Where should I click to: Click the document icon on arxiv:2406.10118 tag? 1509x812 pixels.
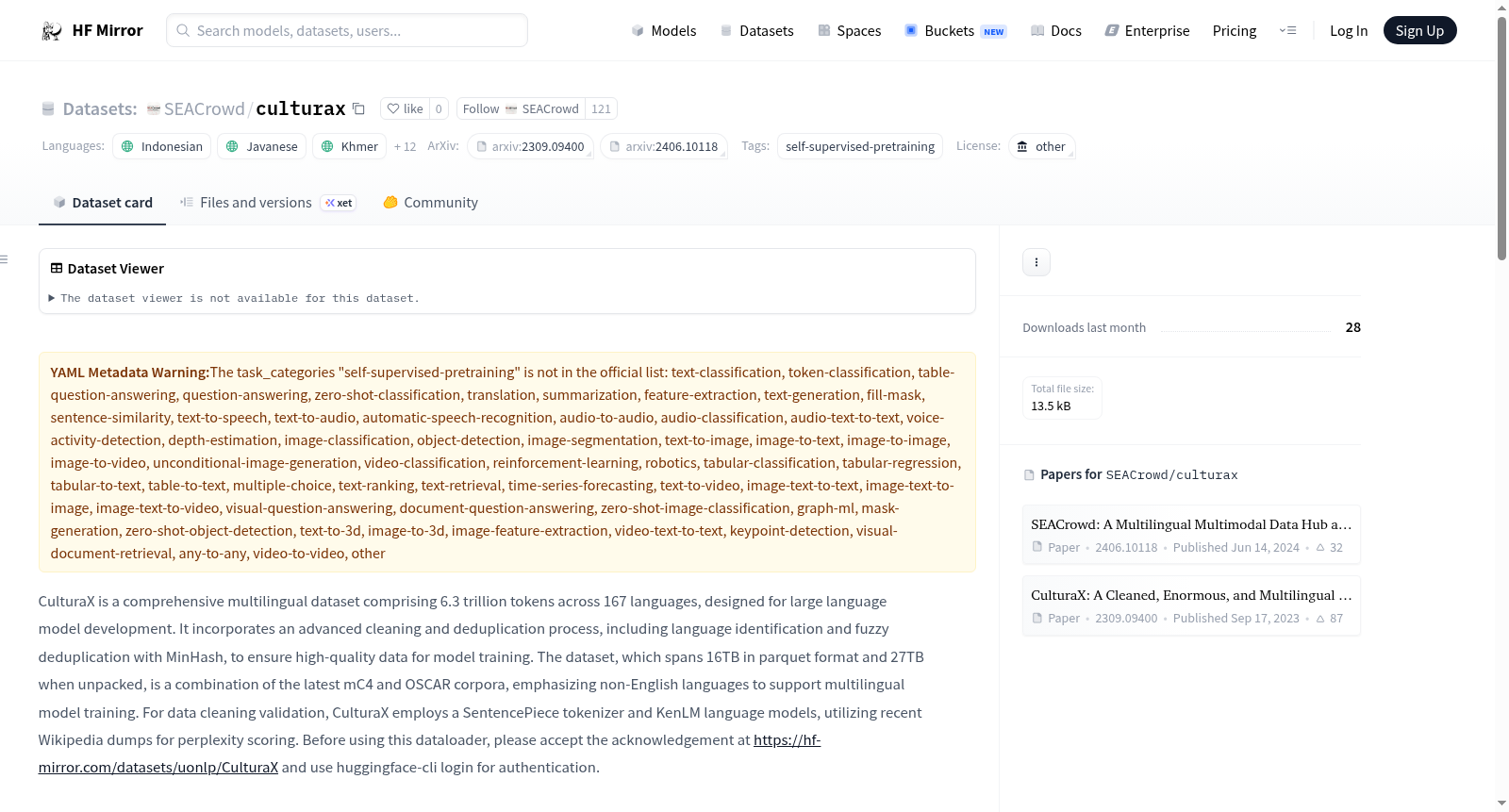click(x=615, y=146)
